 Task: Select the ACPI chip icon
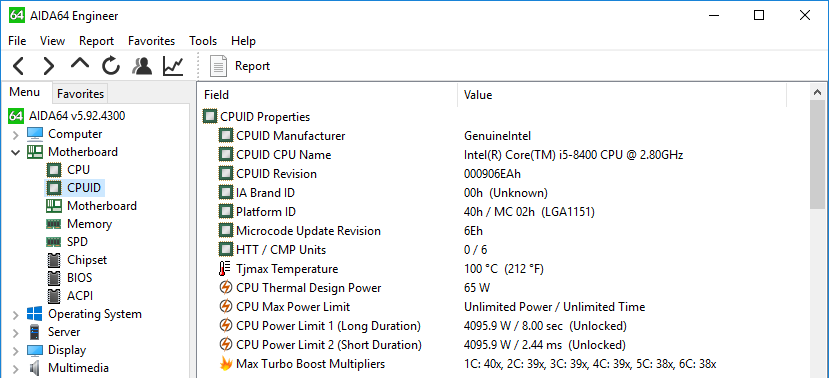tap(53, 296)
